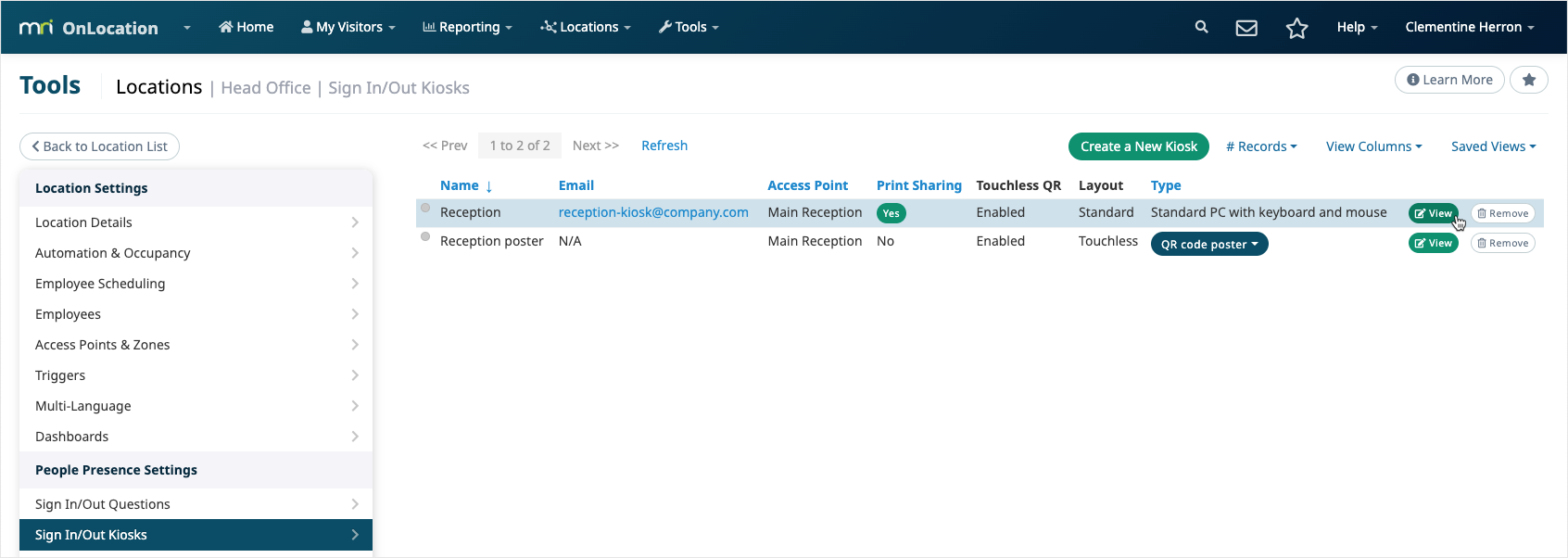The width and height of the screenshot is (1568, 558).
Task: Open the Clementine Herron user menu
Action: (1470, 27)
